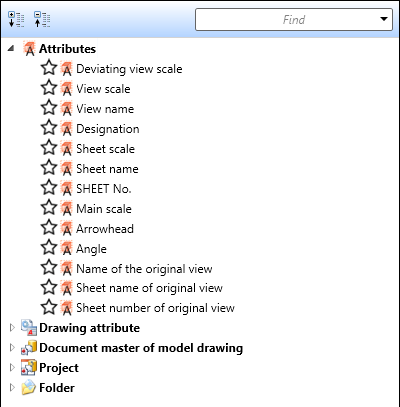Click the Drawing attribute node icon
This screenshot has height=407, width=400.
29,327
